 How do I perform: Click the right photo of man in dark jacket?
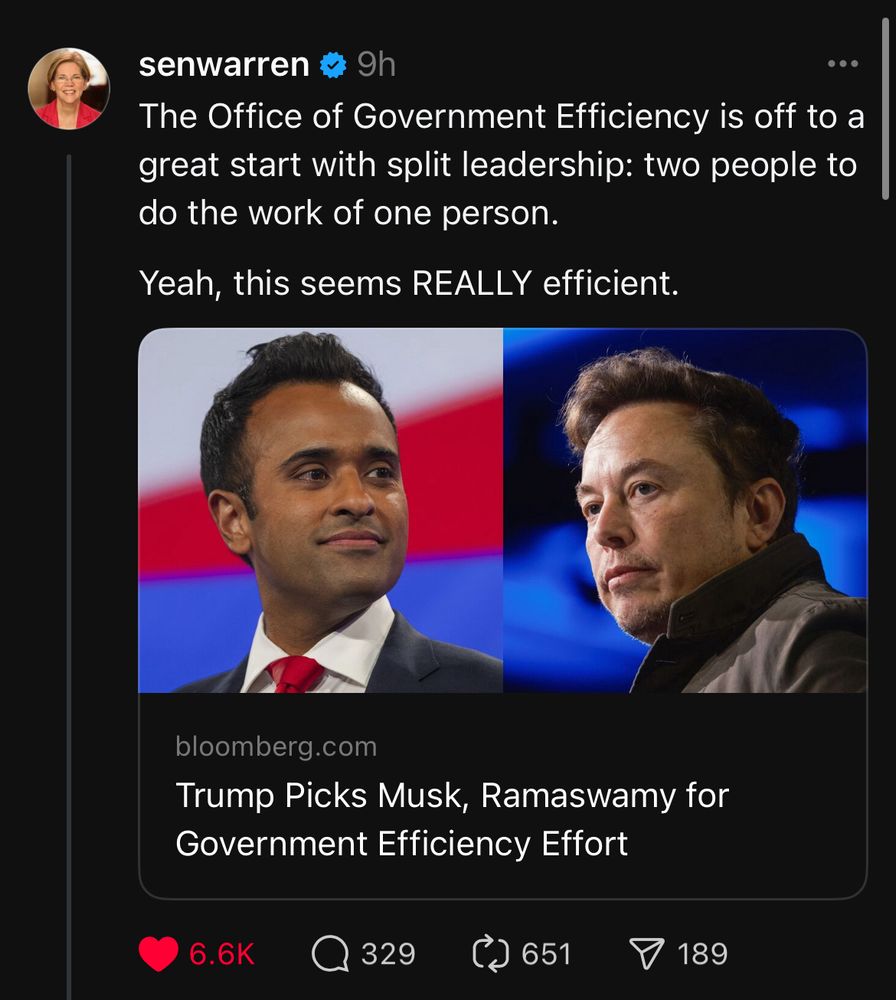click(685, 511)
